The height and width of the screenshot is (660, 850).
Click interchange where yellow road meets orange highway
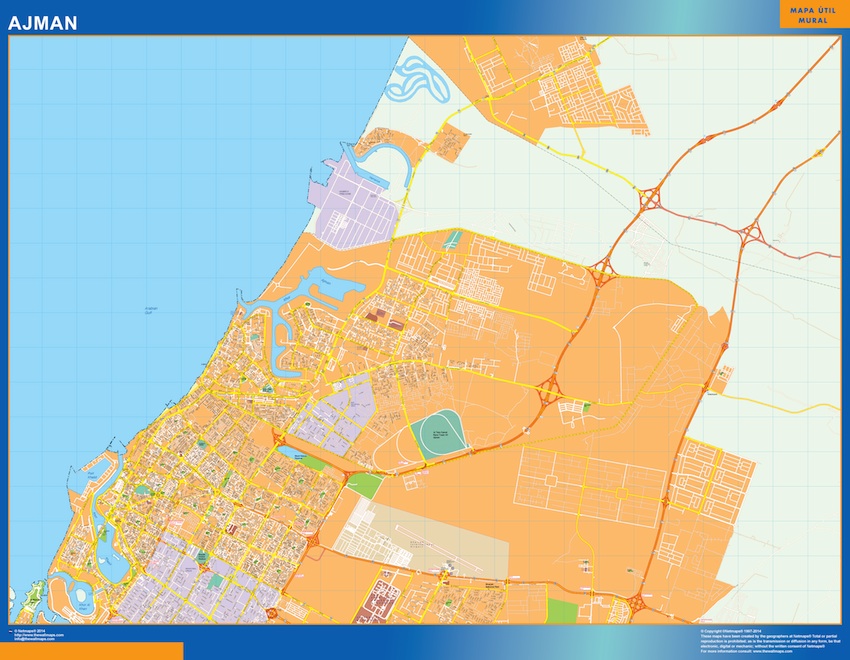(x=603, y=268)
